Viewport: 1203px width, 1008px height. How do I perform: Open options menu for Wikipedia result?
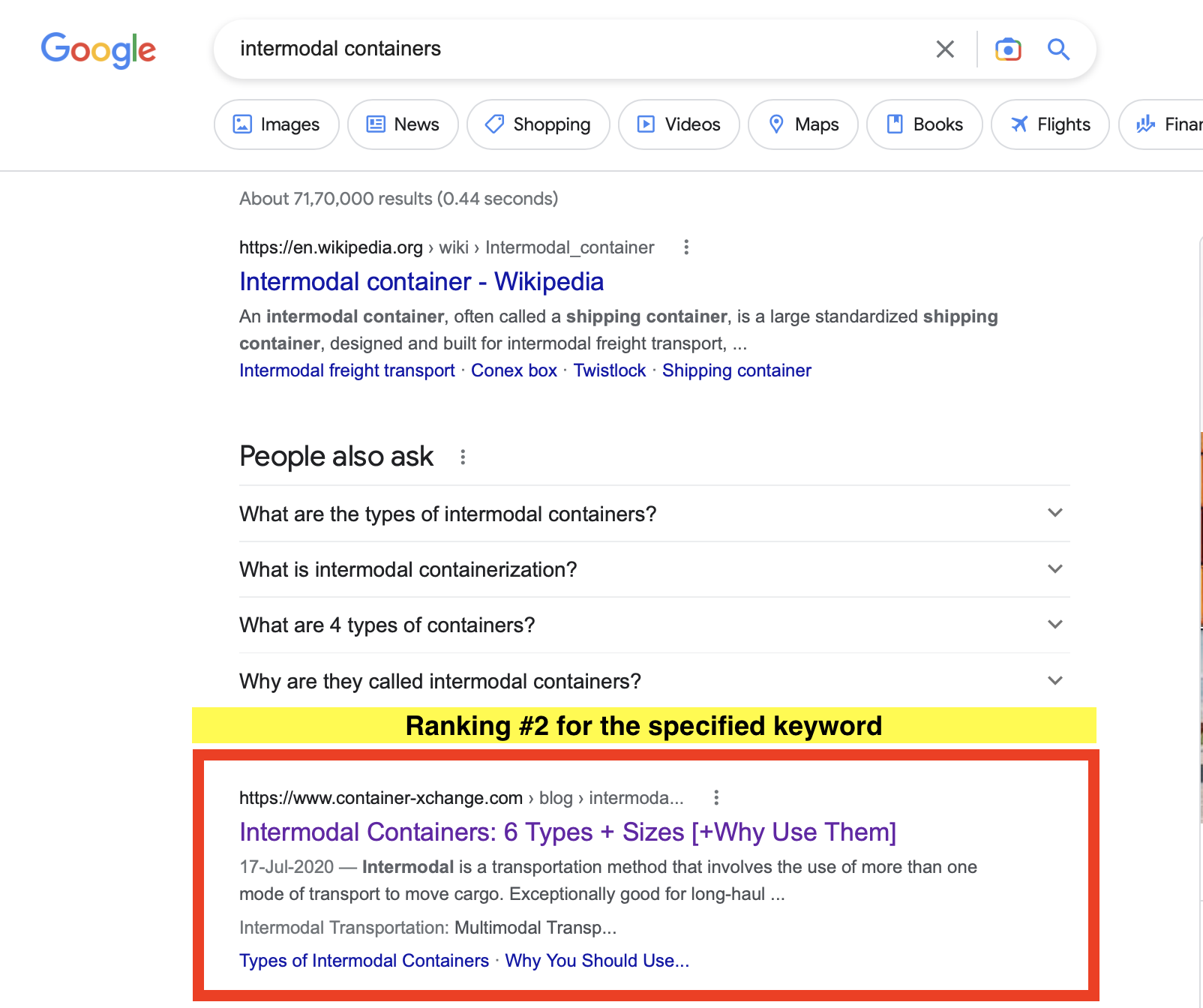tap(686, 247)
